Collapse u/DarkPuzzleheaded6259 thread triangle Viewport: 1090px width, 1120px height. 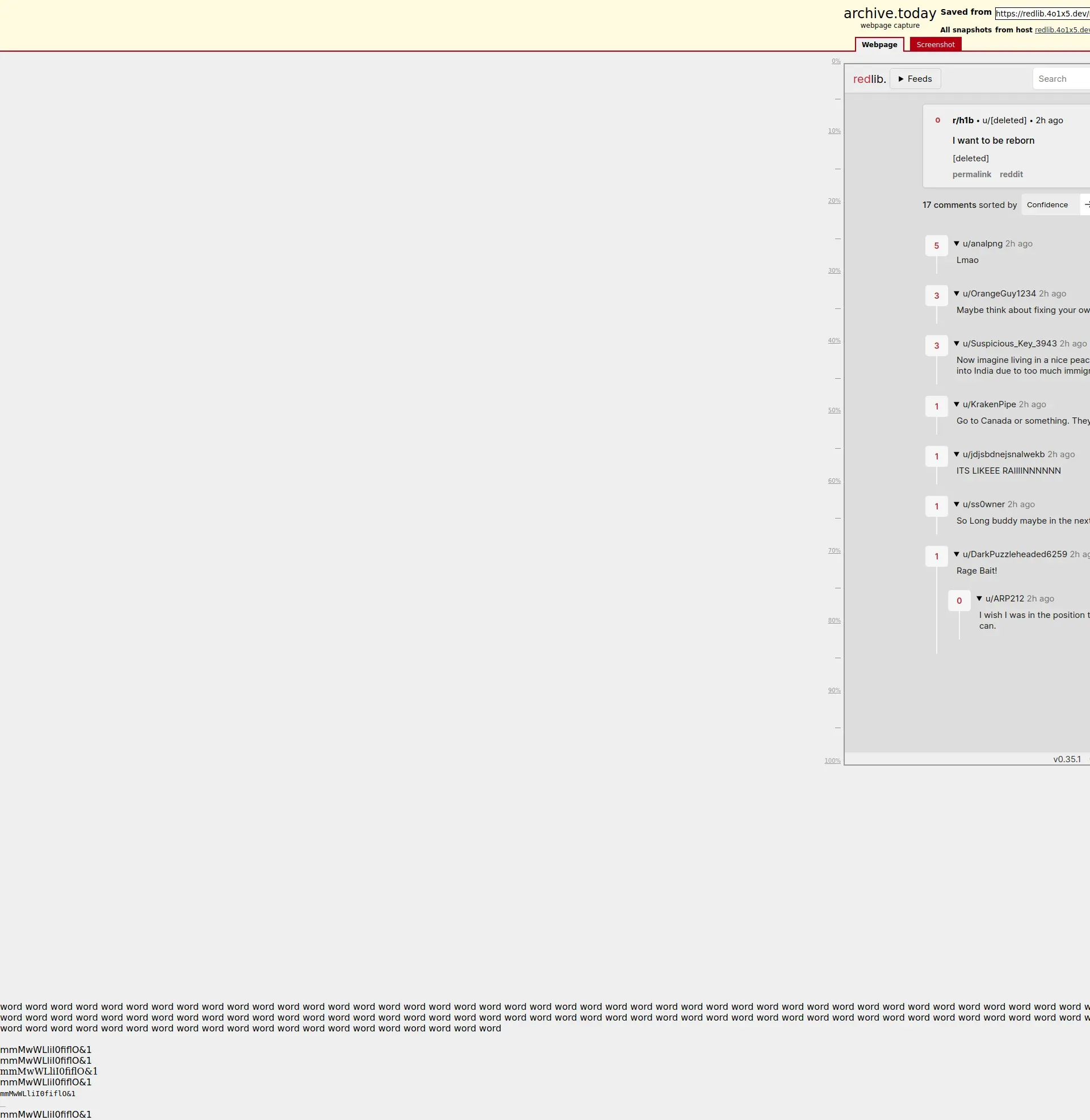click(956, 554)
